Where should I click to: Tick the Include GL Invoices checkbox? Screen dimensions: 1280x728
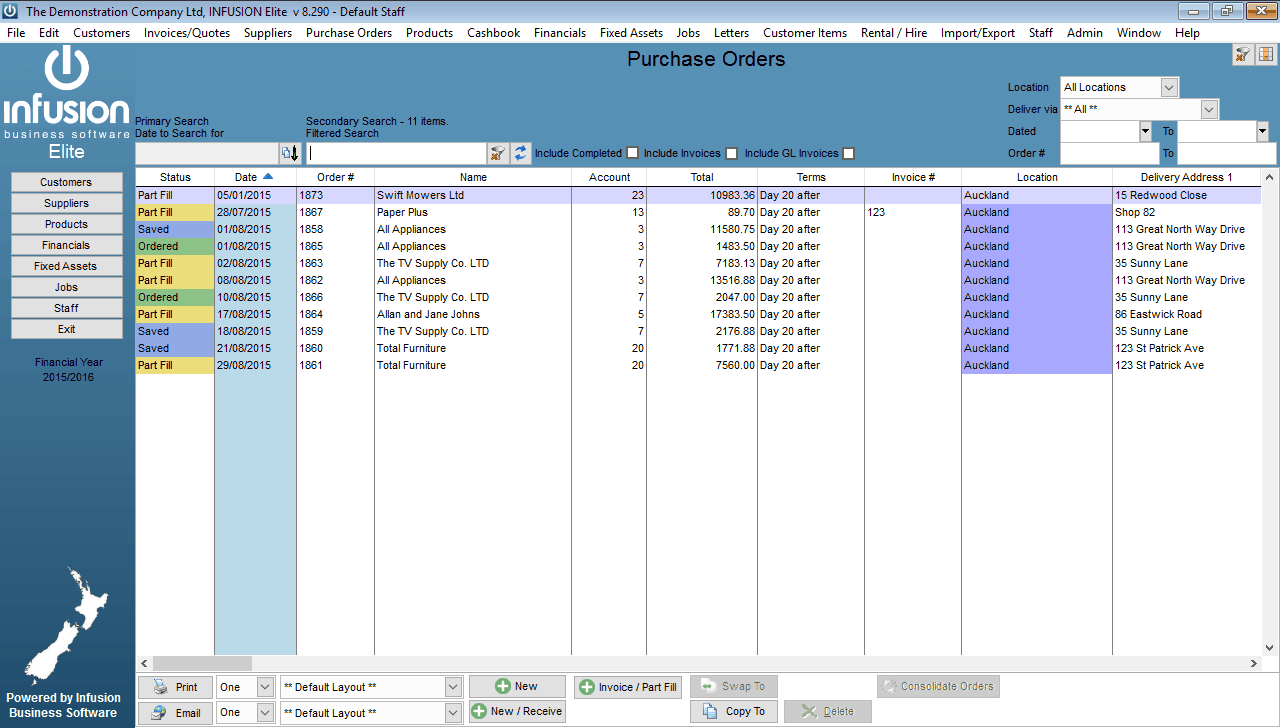tap(848, 153)
